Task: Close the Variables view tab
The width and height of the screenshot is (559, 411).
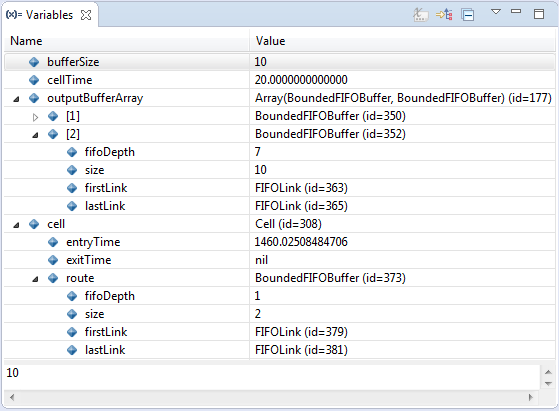Action: tap(86, 15)
